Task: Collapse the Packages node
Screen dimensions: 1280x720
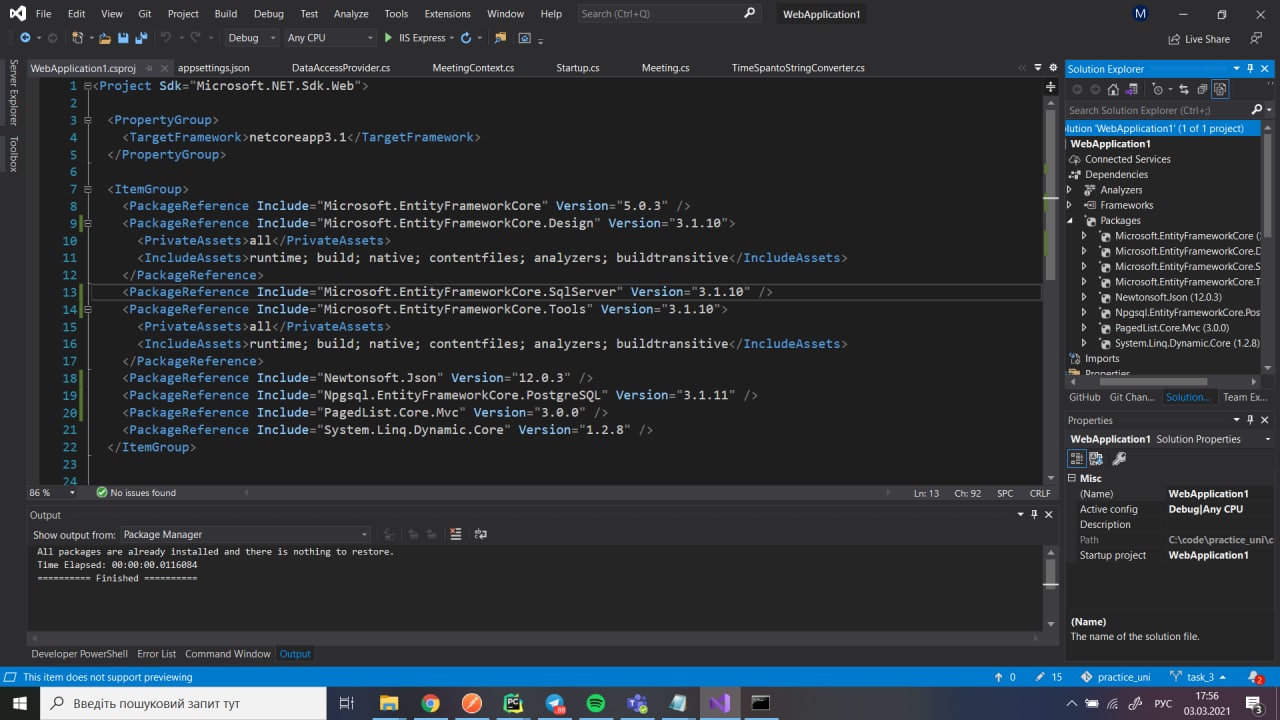Action: pos(1069,221)
